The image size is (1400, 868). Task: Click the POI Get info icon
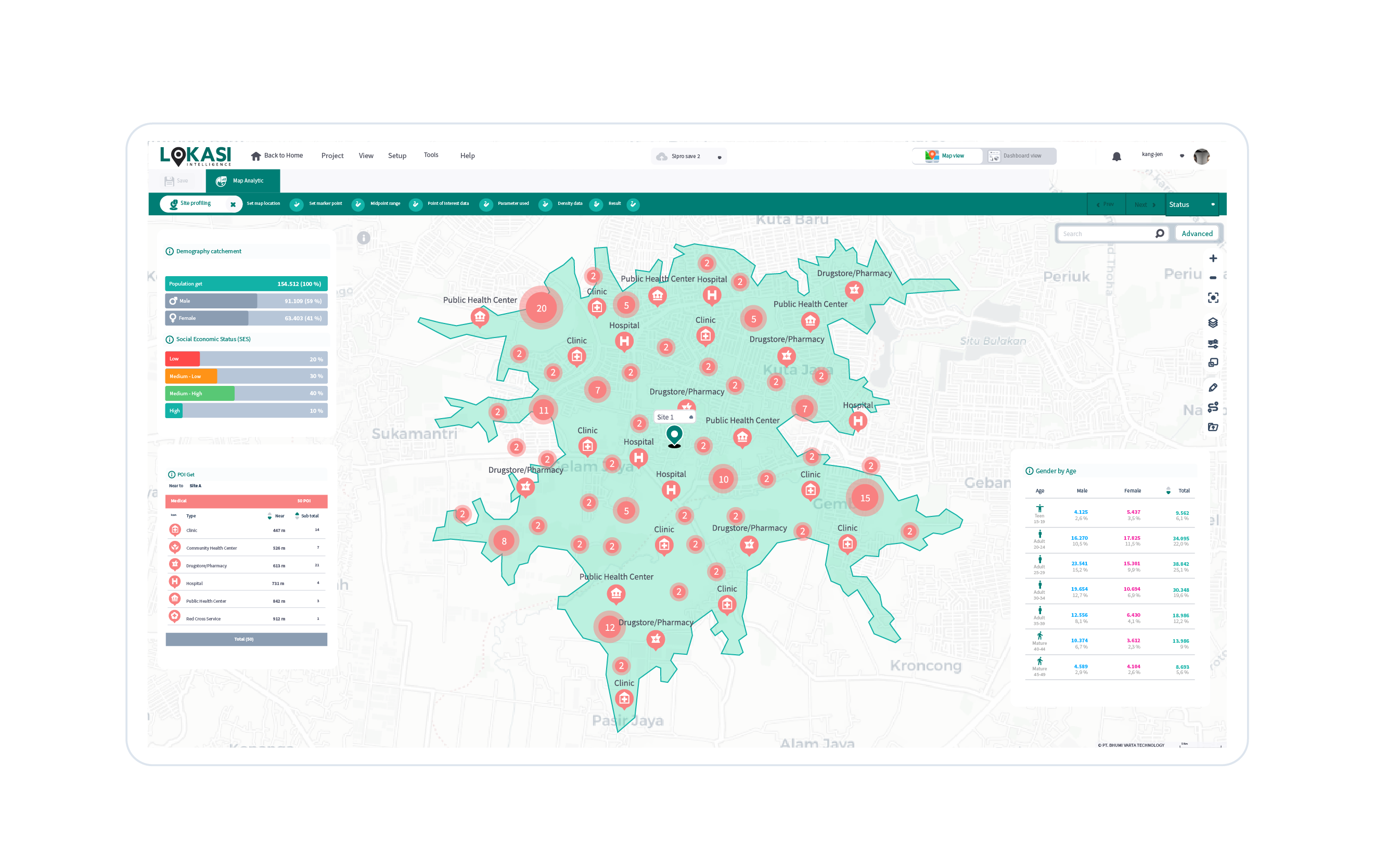[x=172, y=475]
